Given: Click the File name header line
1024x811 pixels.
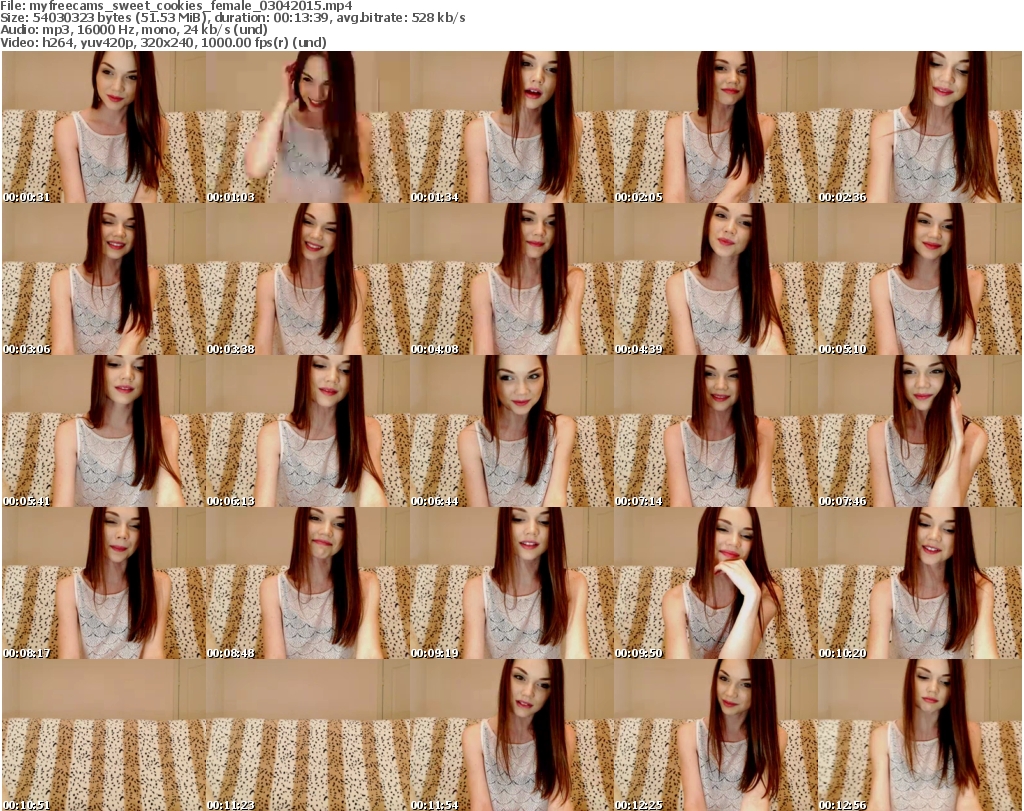Looking at the screenshot, I should [x=176, y=6].
